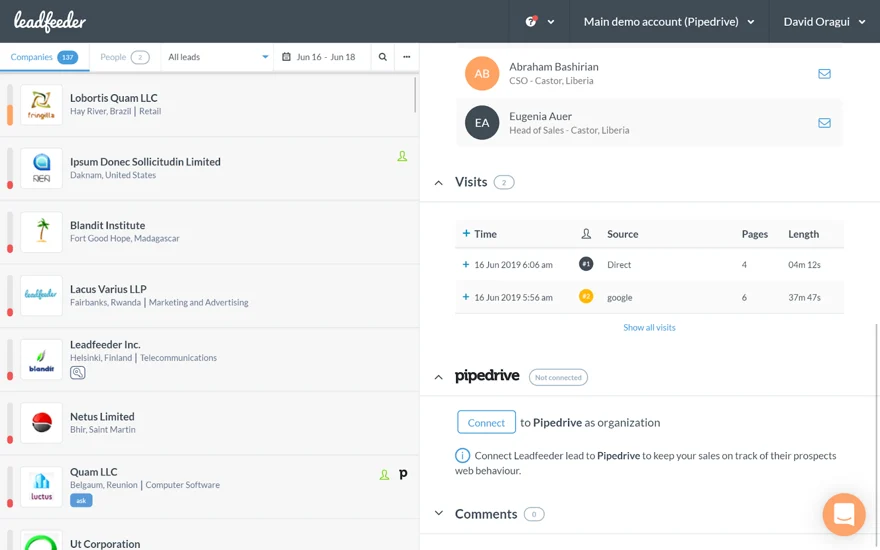The image size is (880, 550).
Task: Click the 37m 47s visit length
Action: pyautogui.click(x=804, y=297)
